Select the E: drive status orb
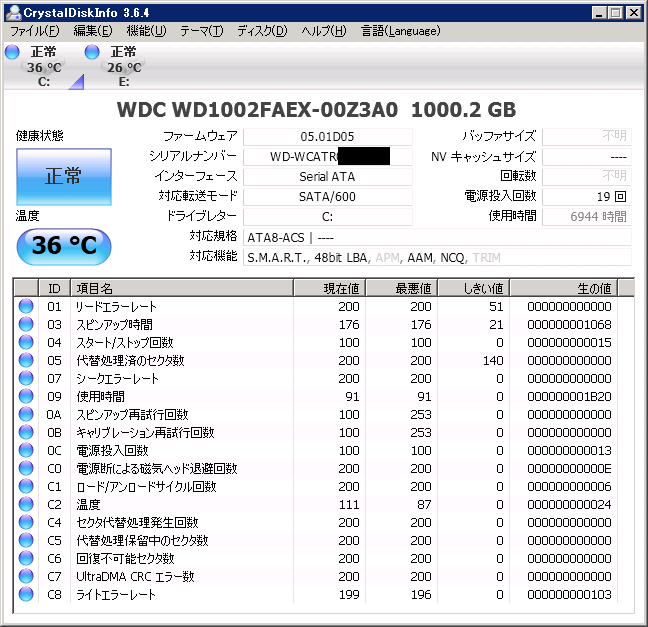The height and width of the screenshot is (627, 648). [x=92, y=52]
